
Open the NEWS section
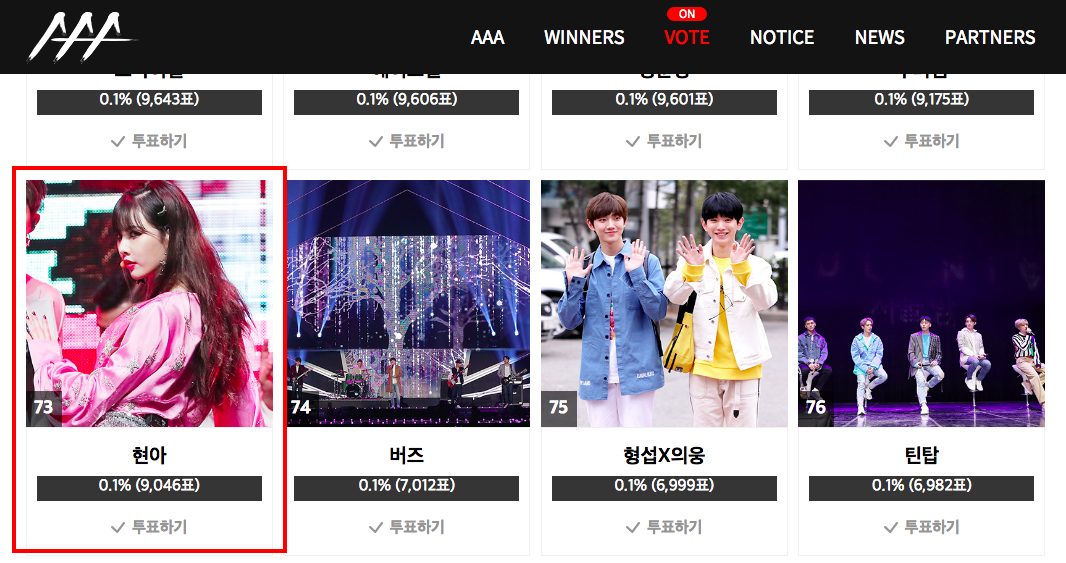879,37
